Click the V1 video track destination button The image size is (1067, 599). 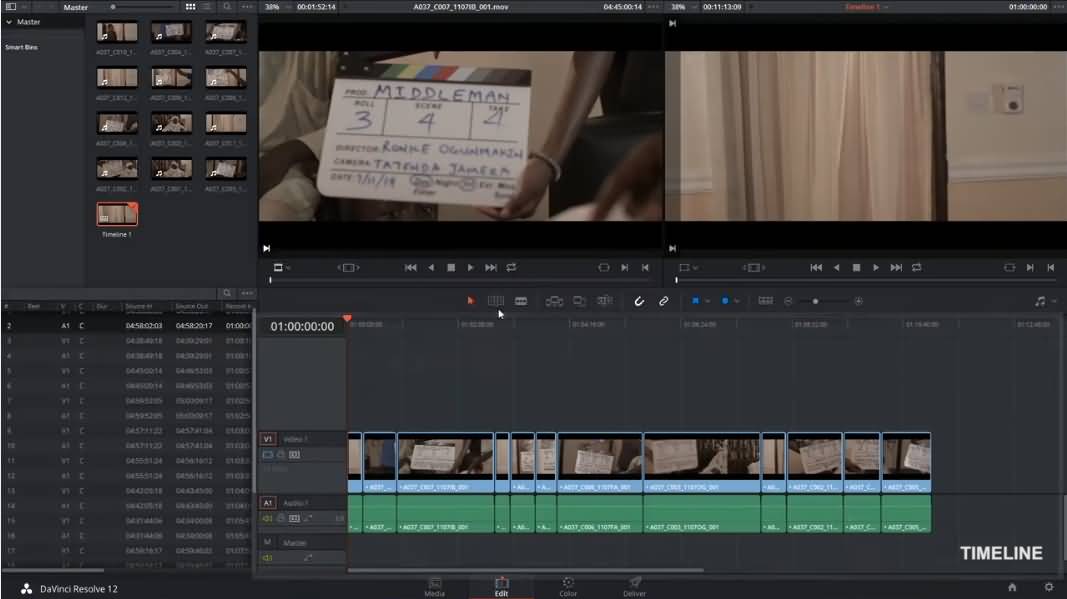click(267, 439)
